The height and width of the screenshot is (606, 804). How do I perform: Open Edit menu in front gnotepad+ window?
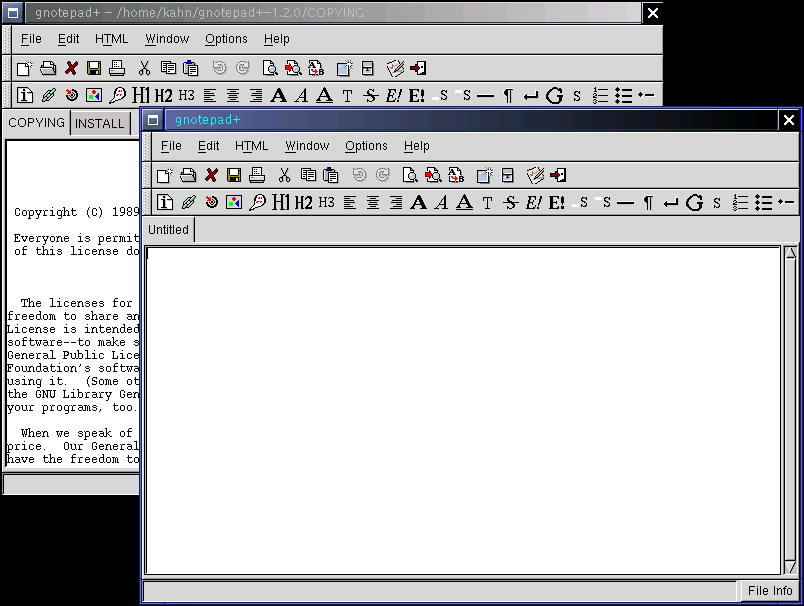pyautogui.click(x=209, y=146)
